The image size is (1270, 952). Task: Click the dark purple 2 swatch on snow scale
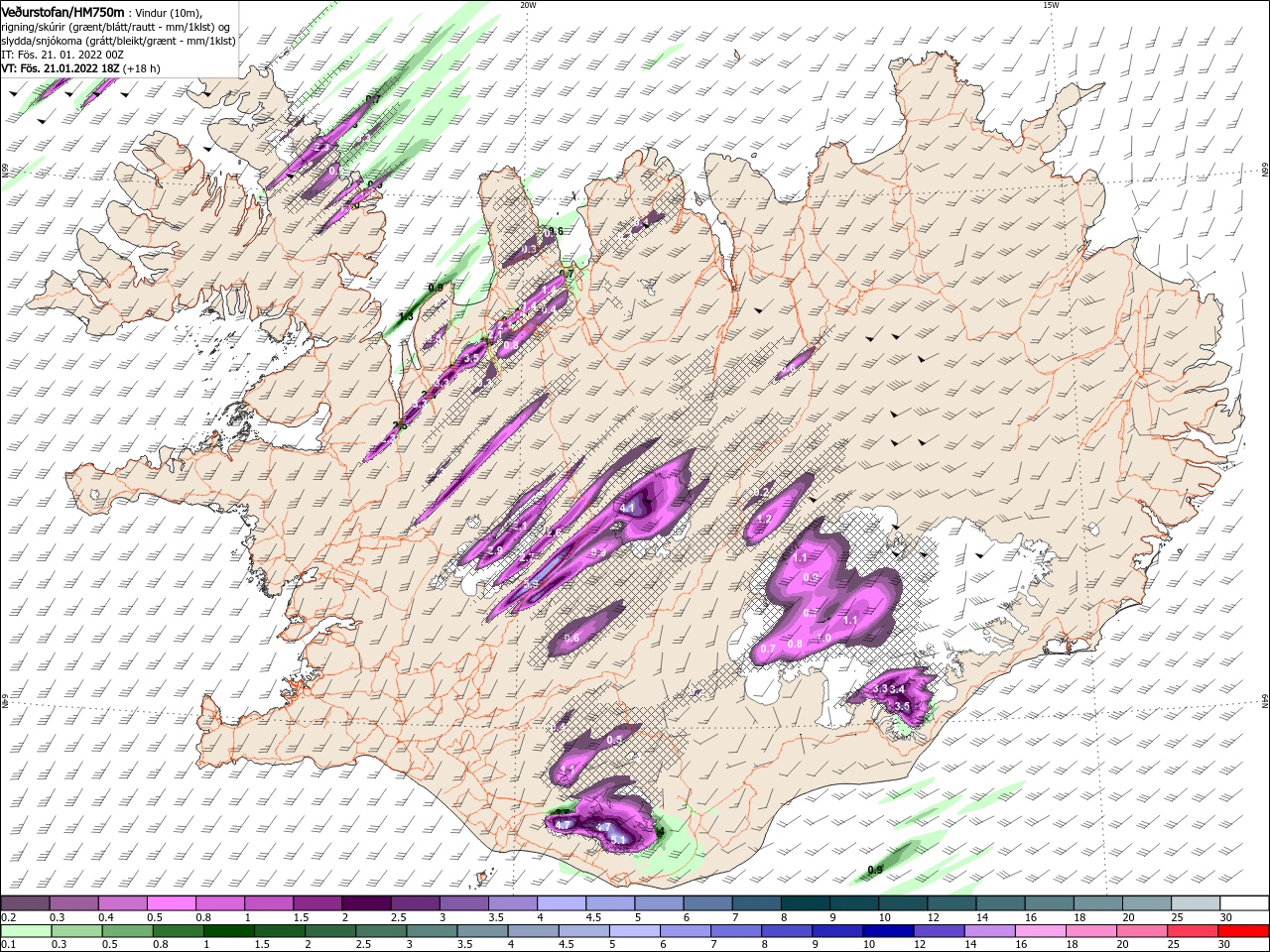click(365, 903)
